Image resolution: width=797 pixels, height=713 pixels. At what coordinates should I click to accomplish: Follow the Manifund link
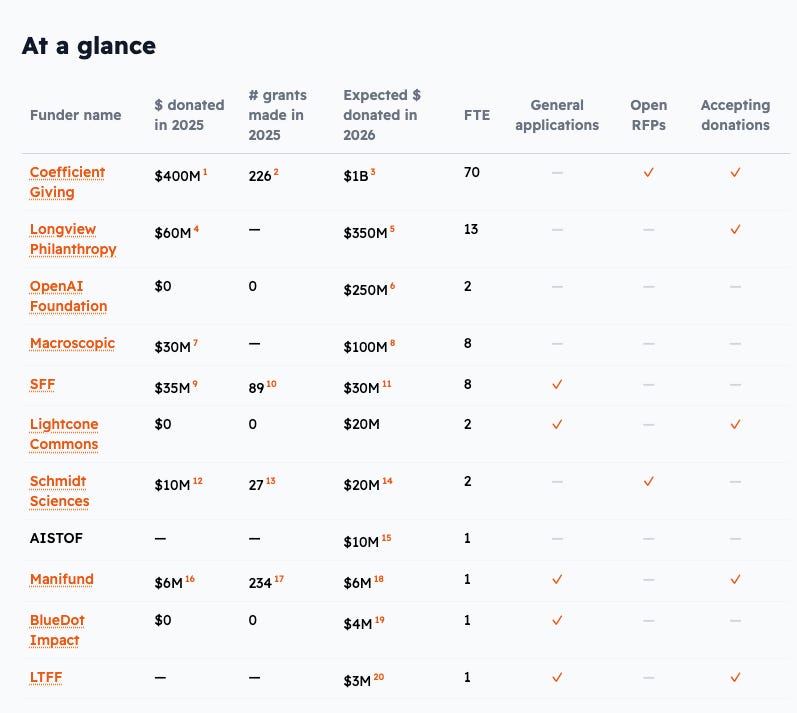point(62,579)
